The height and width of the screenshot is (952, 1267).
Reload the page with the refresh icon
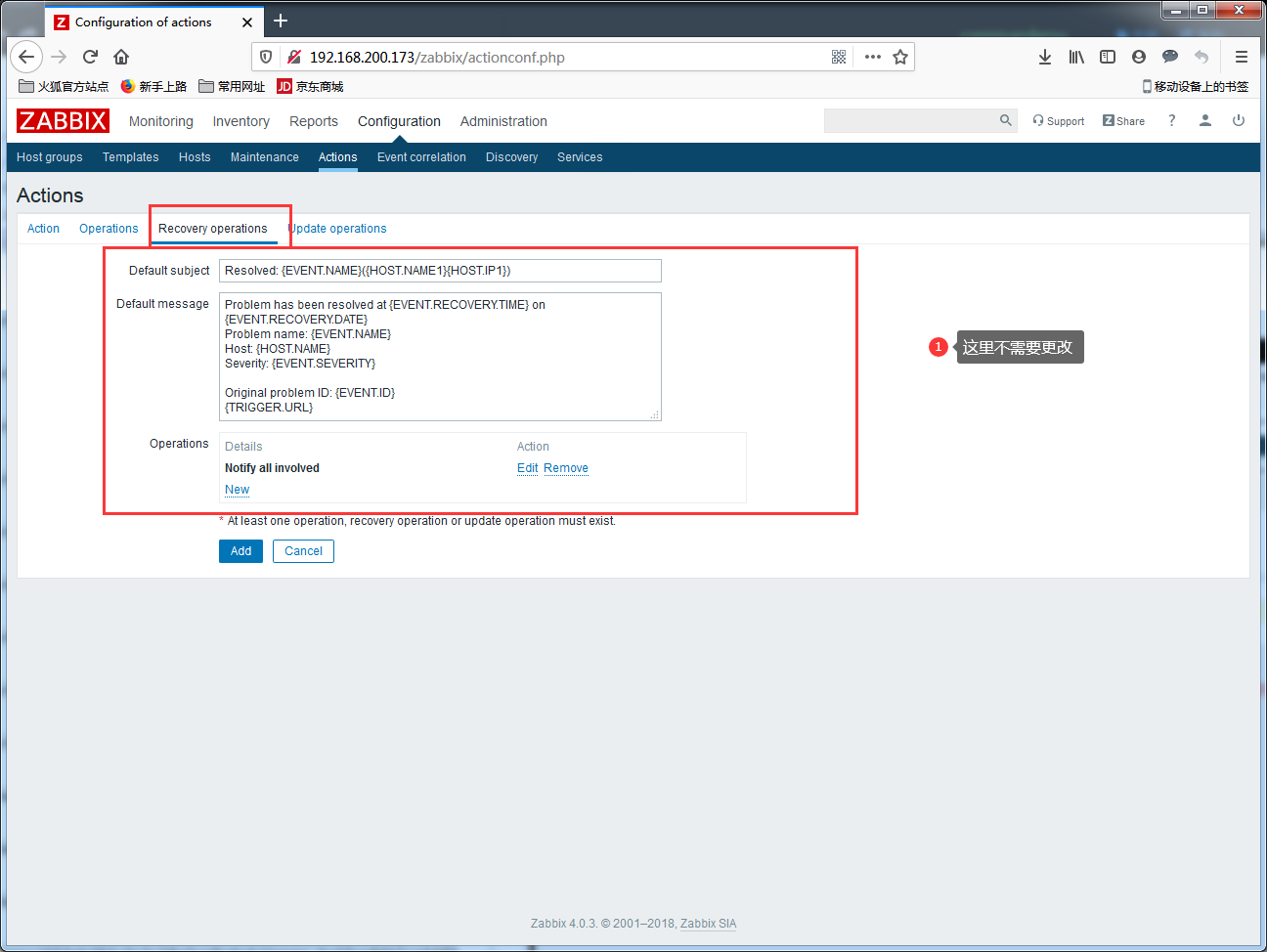click(90, 57)
